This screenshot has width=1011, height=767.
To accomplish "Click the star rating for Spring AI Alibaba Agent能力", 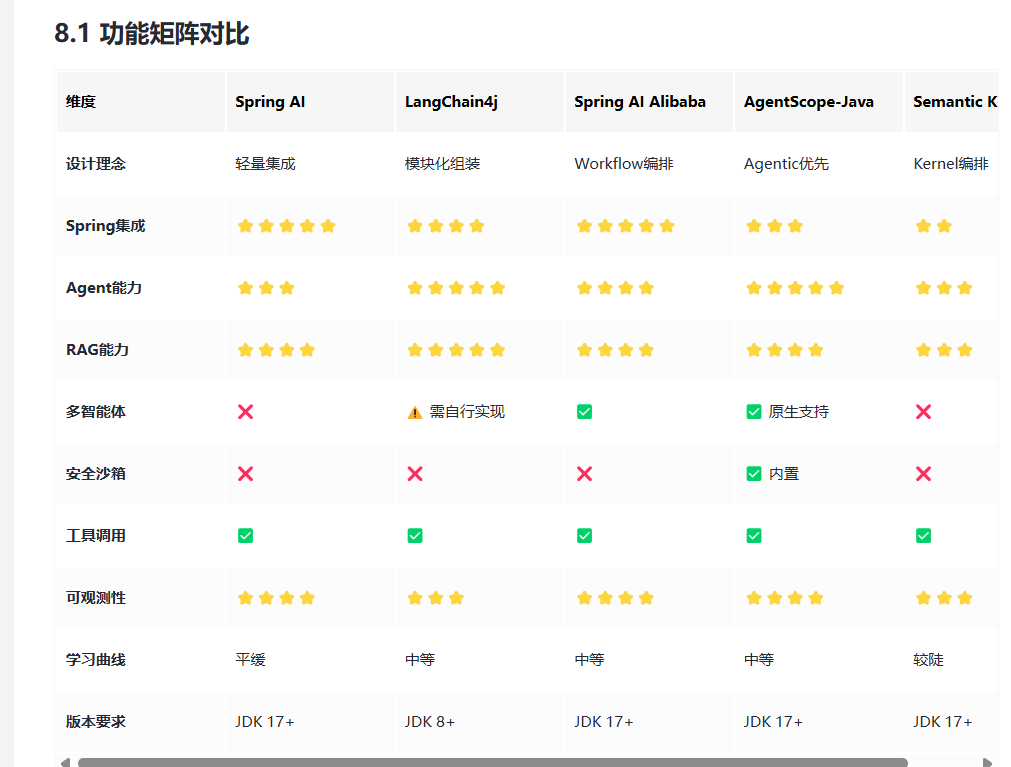I will click(x=616, y=287).
